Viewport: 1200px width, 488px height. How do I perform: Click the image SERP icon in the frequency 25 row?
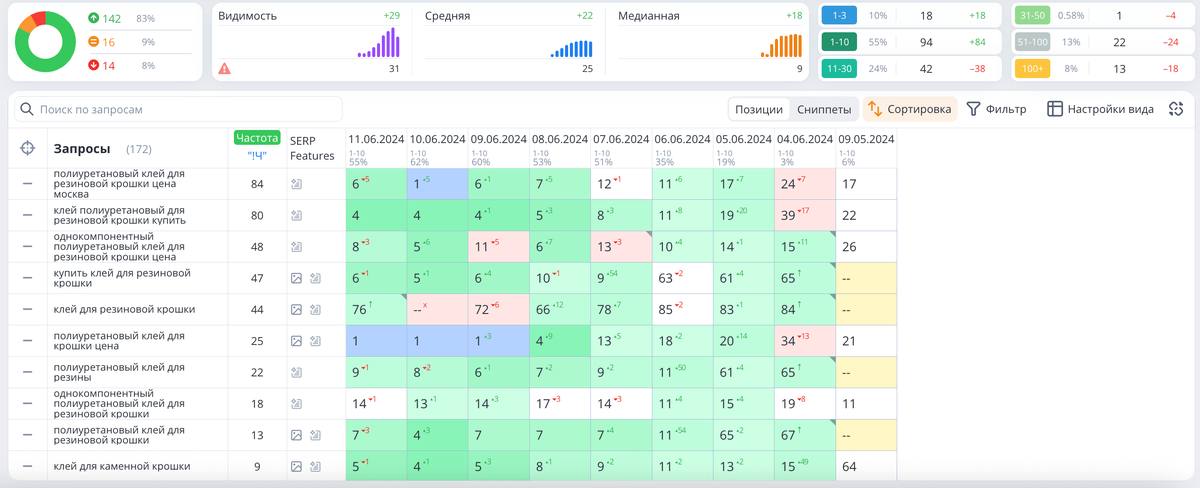click(x=296, y=341)
